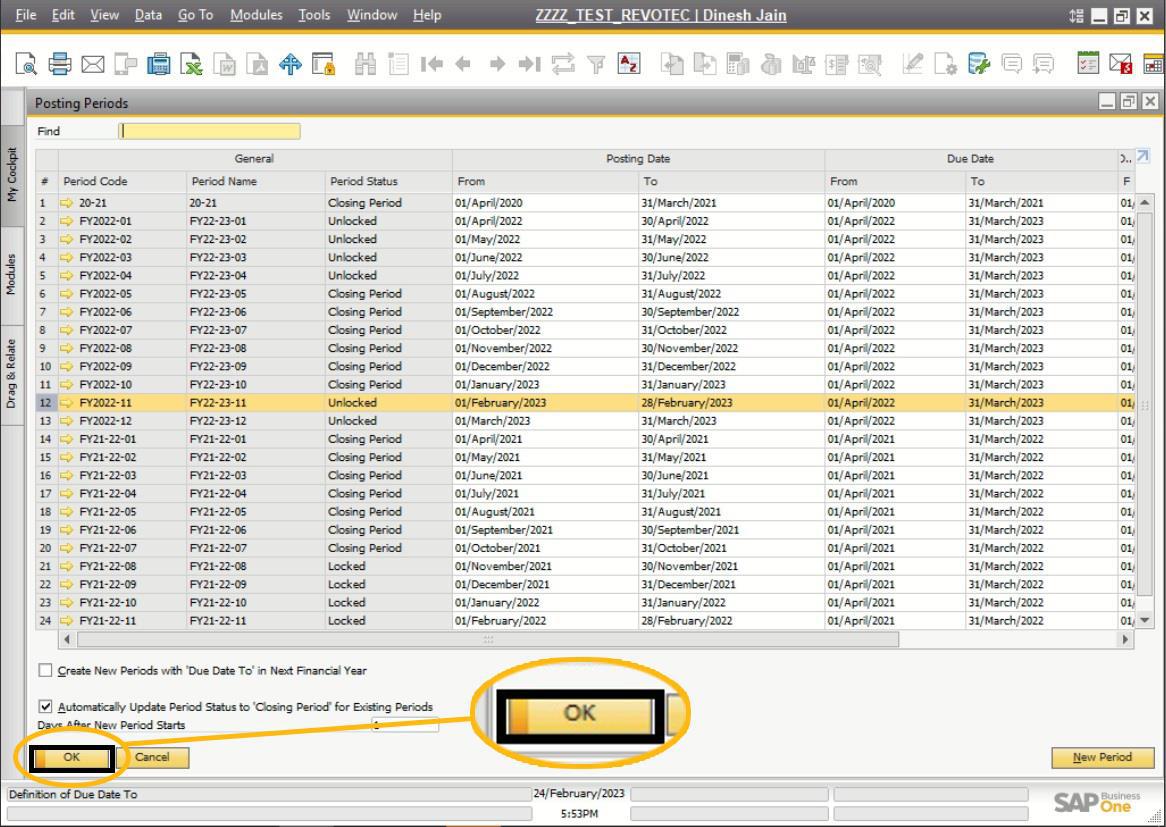Sort the table with A-Z icon

pos(629,64)
